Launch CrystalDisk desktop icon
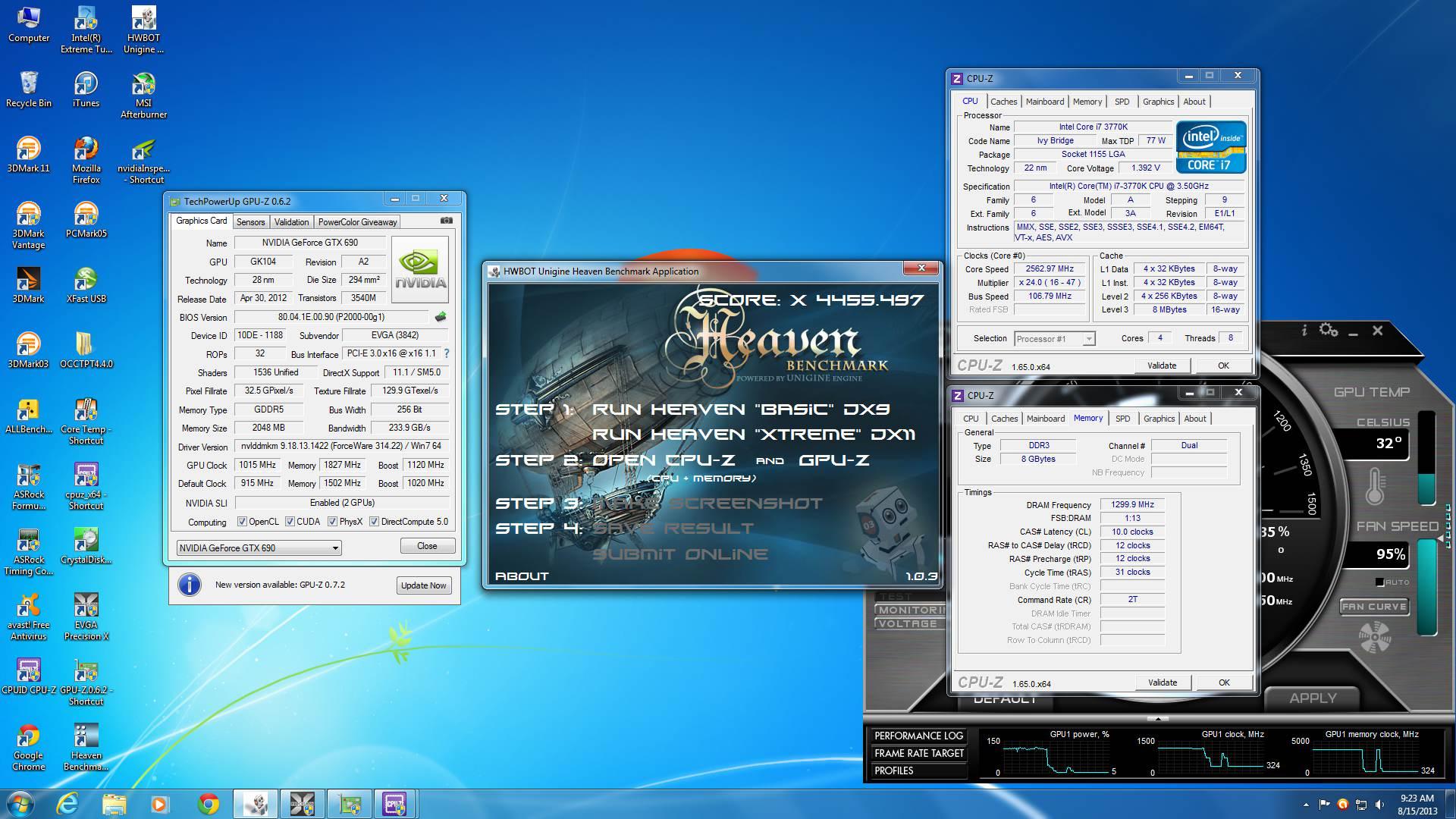Screen dimensions: 1456x819 pos(86,546)
